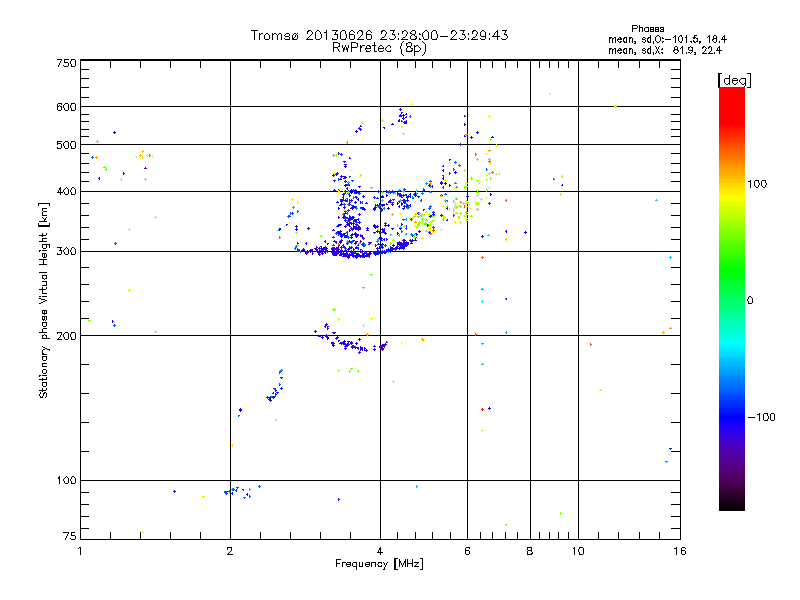The height and width of the screenshot is (600, 800).
Task: Click the y-axis tick label "400"
Action: [66, 191]
